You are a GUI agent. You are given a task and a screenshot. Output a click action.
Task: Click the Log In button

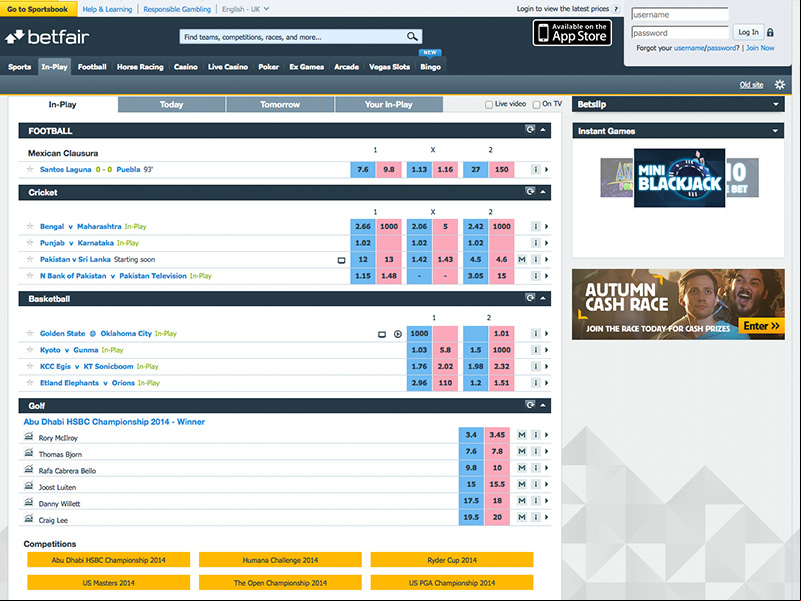(748, 32)
